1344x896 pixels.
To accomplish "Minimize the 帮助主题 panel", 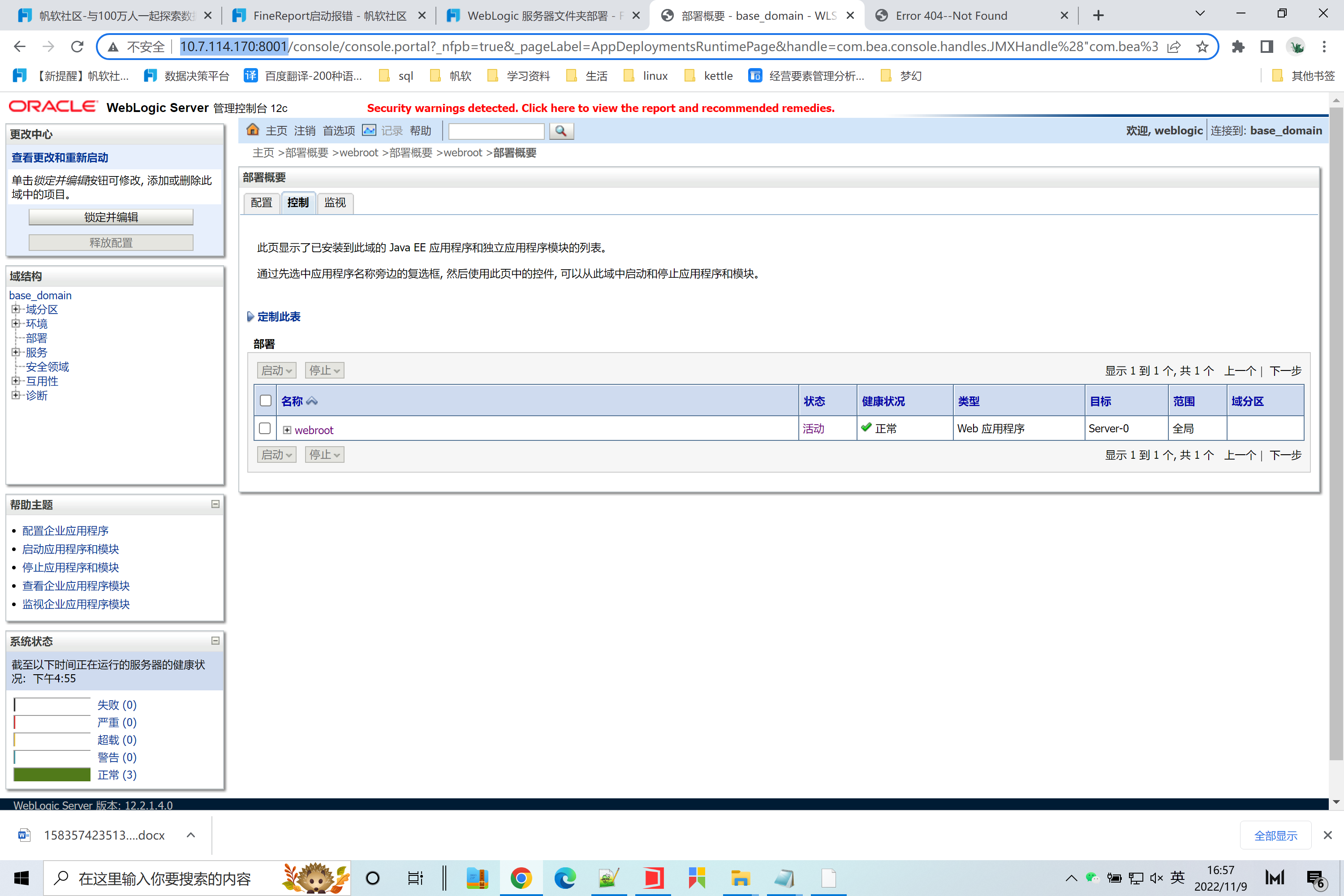I will coord(215,504).
